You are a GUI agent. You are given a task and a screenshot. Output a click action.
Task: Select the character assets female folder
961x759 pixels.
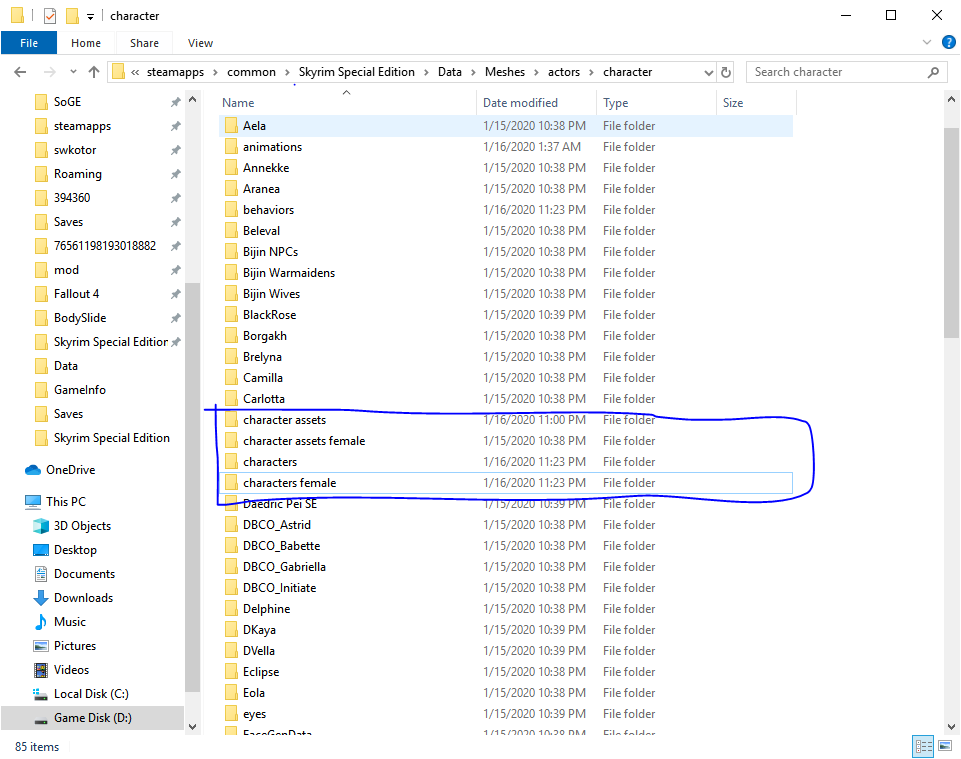point(506,441)
